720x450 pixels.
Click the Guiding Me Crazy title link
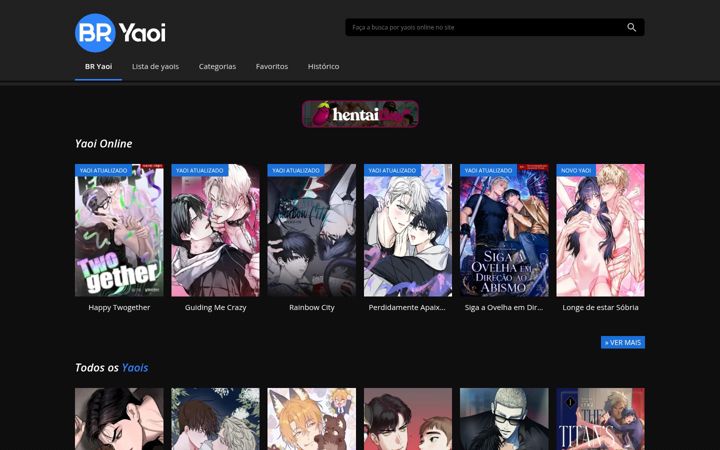tap(215, 308)
